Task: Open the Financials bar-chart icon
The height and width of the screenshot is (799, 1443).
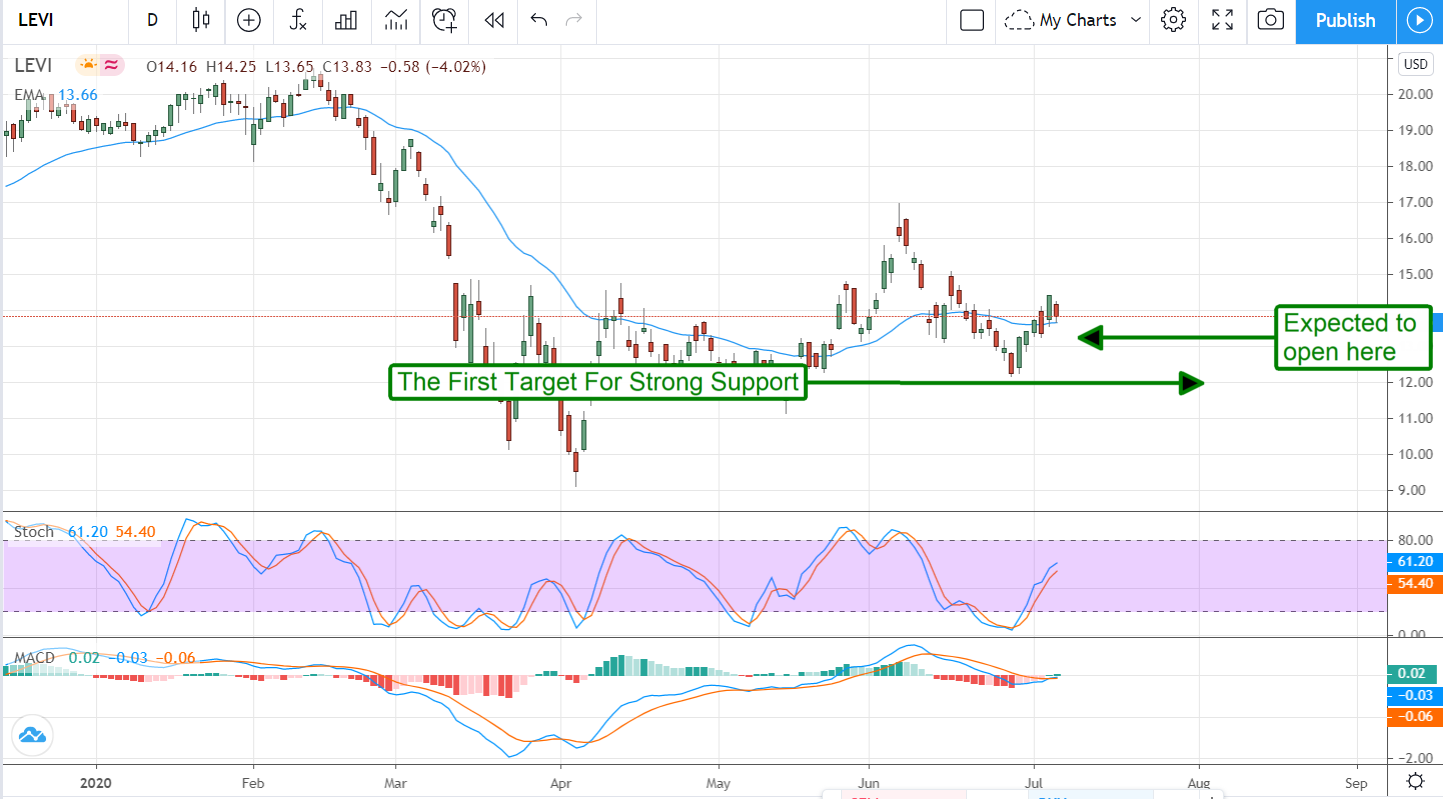Action: tap(347, 20)
